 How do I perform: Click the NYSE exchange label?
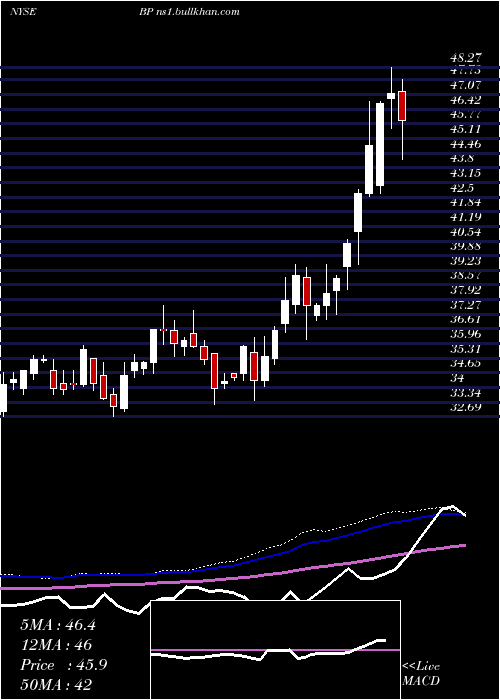coord(23,12)
